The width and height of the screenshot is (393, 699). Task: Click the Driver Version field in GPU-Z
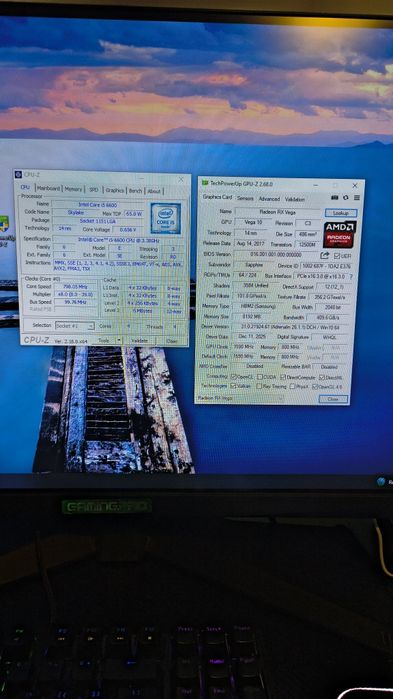[x=291, y=327]
